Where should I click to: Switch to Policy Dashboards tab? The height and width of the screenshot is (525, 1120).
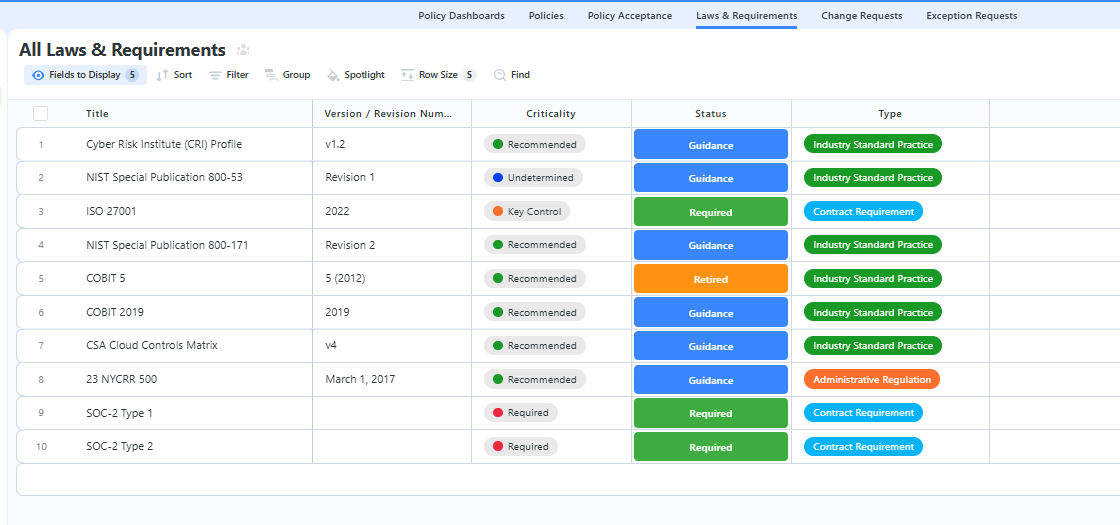[461, 16]
